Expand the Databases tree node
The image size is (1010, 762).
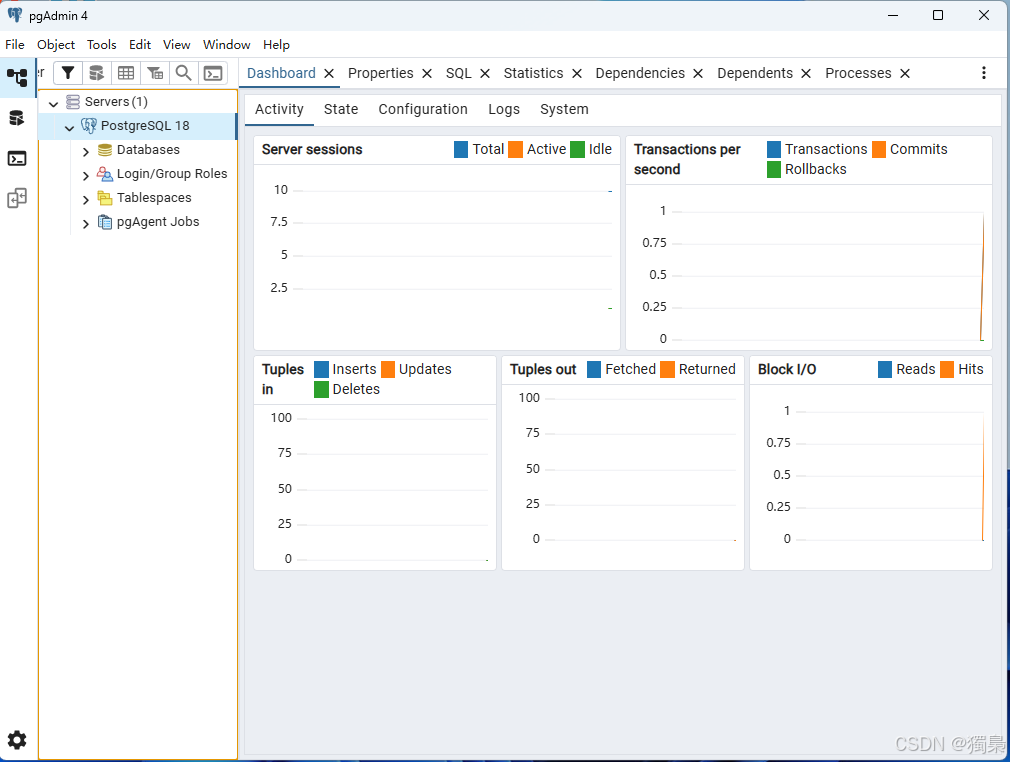click(86, 151)
